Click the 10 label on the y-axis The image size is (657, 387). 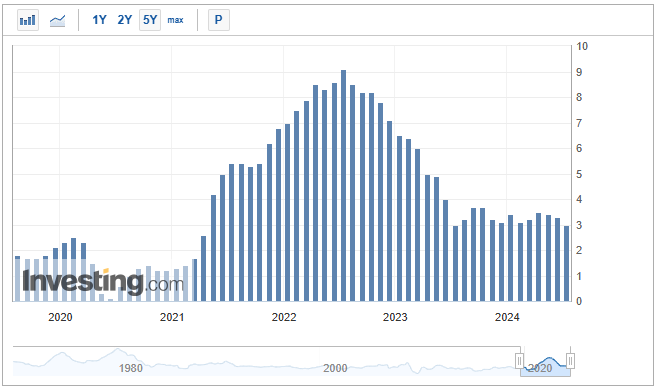pos(582,46)
